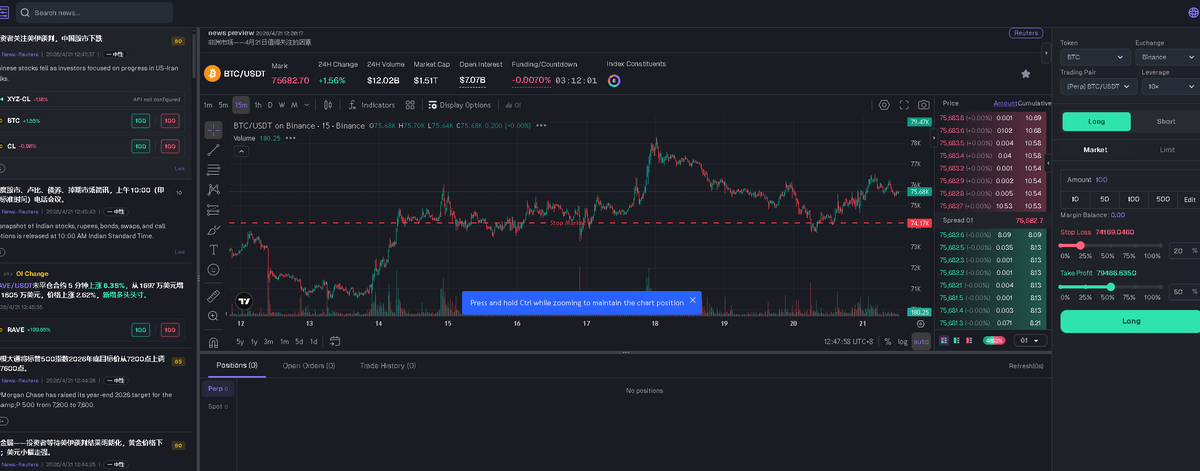Open the Positions (0) tab
1200x471 pixels.
point(238,366)
